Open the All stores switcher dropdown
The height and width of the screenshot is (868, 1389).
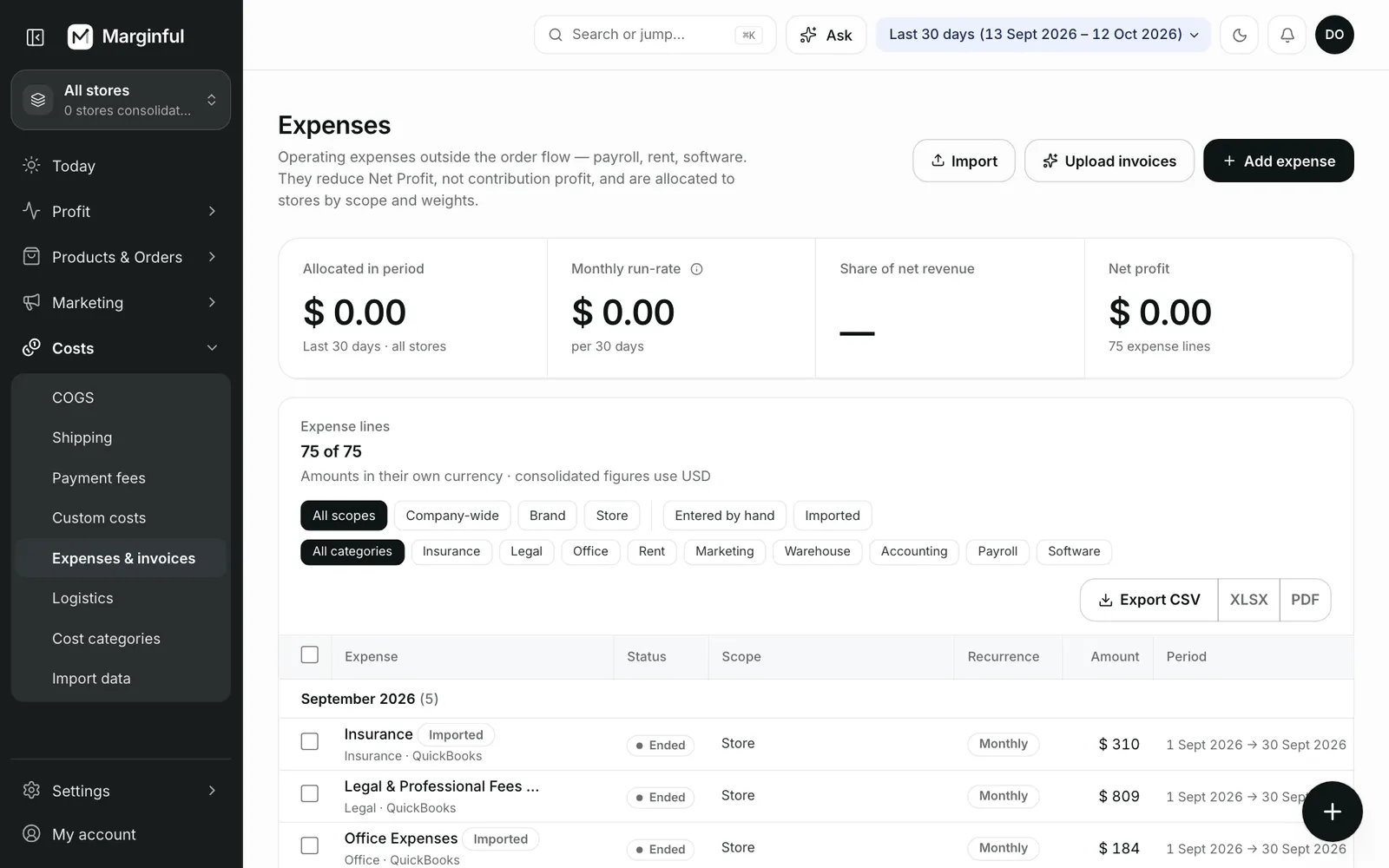tap(121, 100)
